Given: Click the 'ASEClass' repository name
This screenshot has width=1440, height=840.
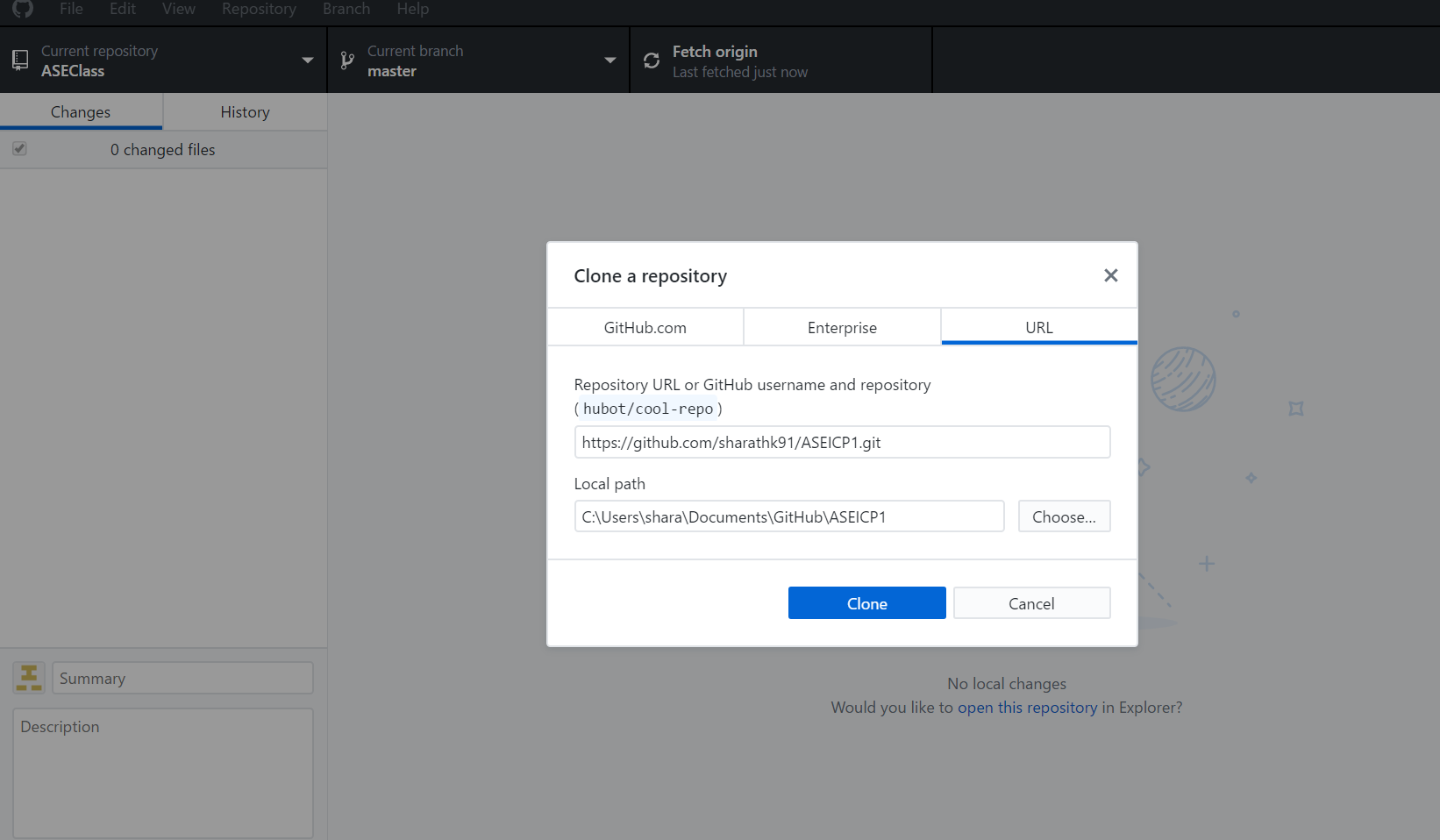Looking at the screenshot, I should [73, 71].
